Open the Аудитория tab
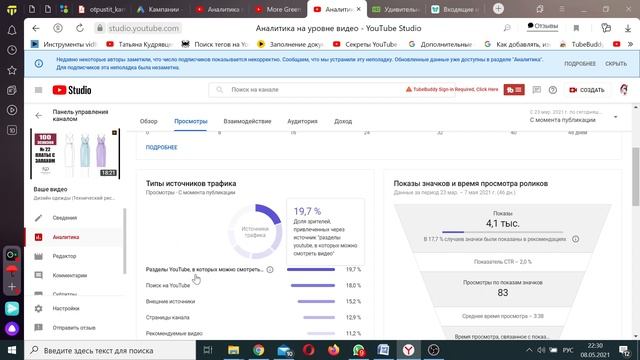 (x=302, y=121)
